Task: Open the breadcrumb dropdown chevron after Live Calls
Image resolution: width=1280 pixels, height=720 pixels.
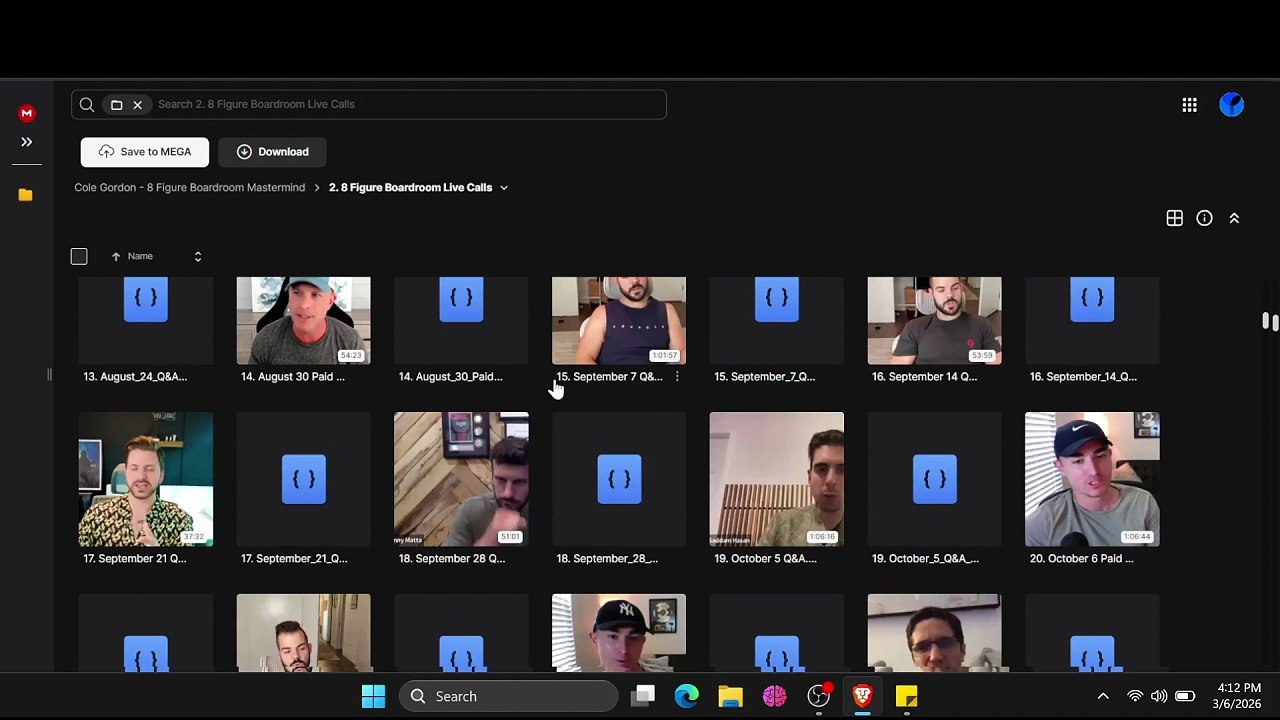Action: [504, 187]
